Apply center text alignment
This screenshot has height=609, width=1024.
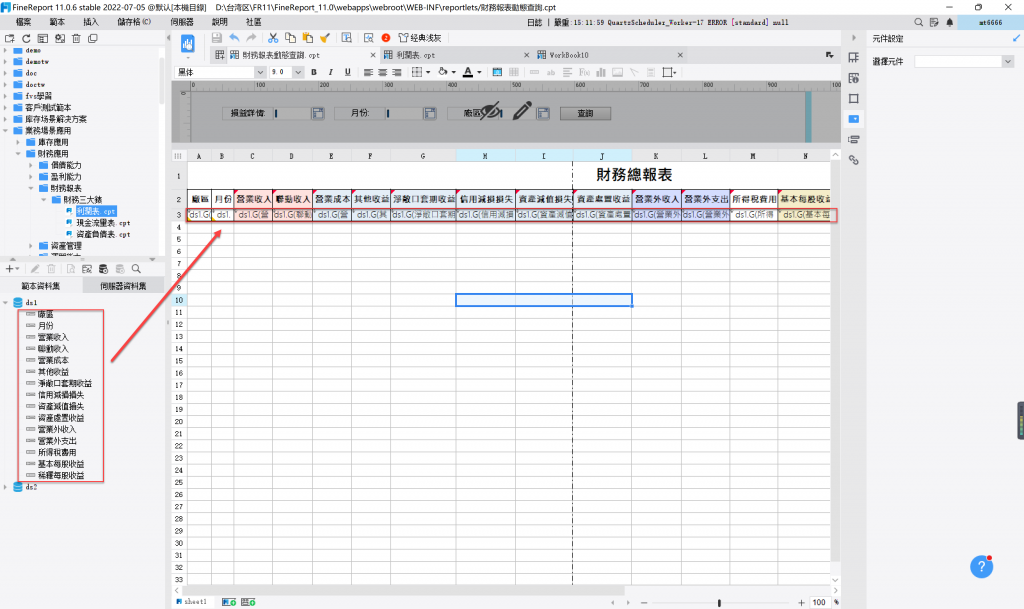pos(382,72)
